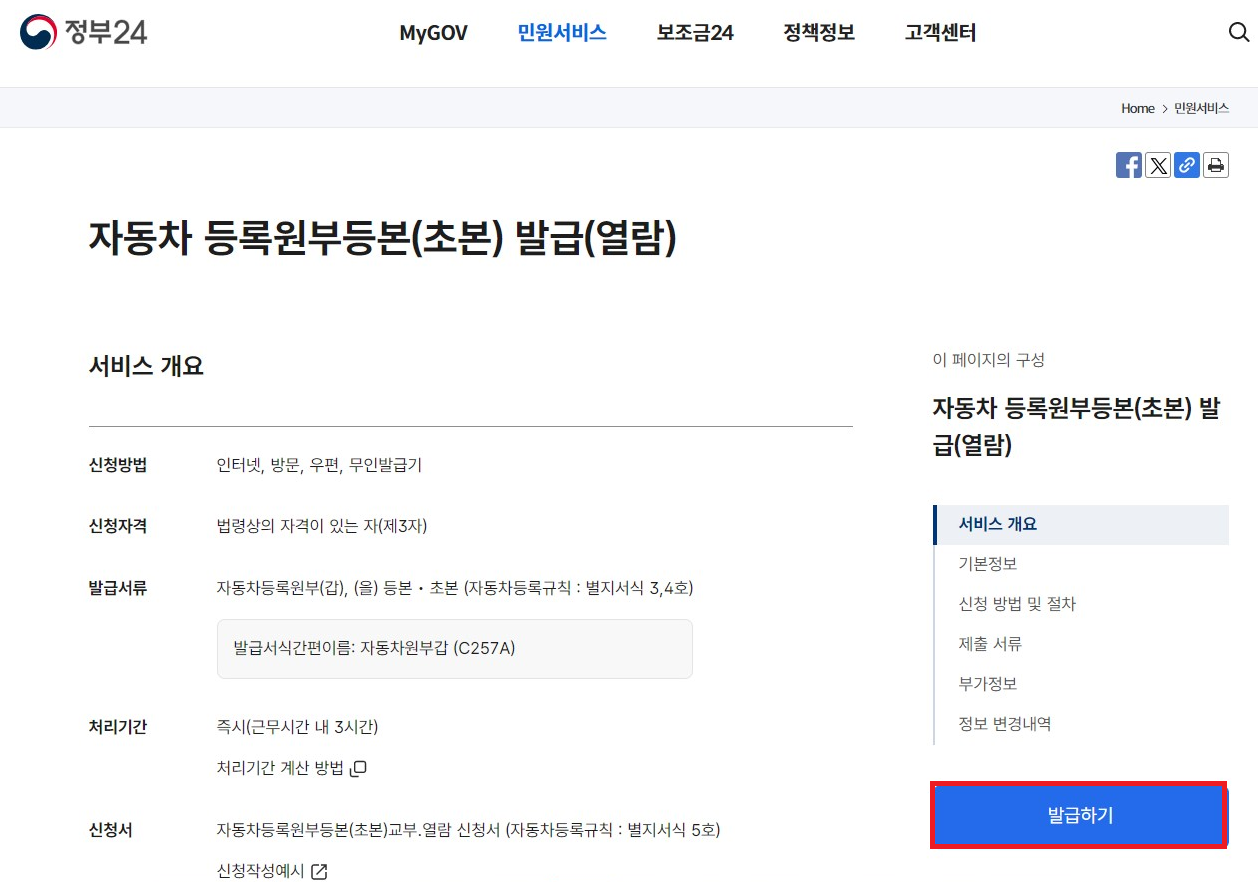Click text 즉시(근무시간 내 3시간)
The height and width of the screenshot is (882, 1258).
coord(297,727)
